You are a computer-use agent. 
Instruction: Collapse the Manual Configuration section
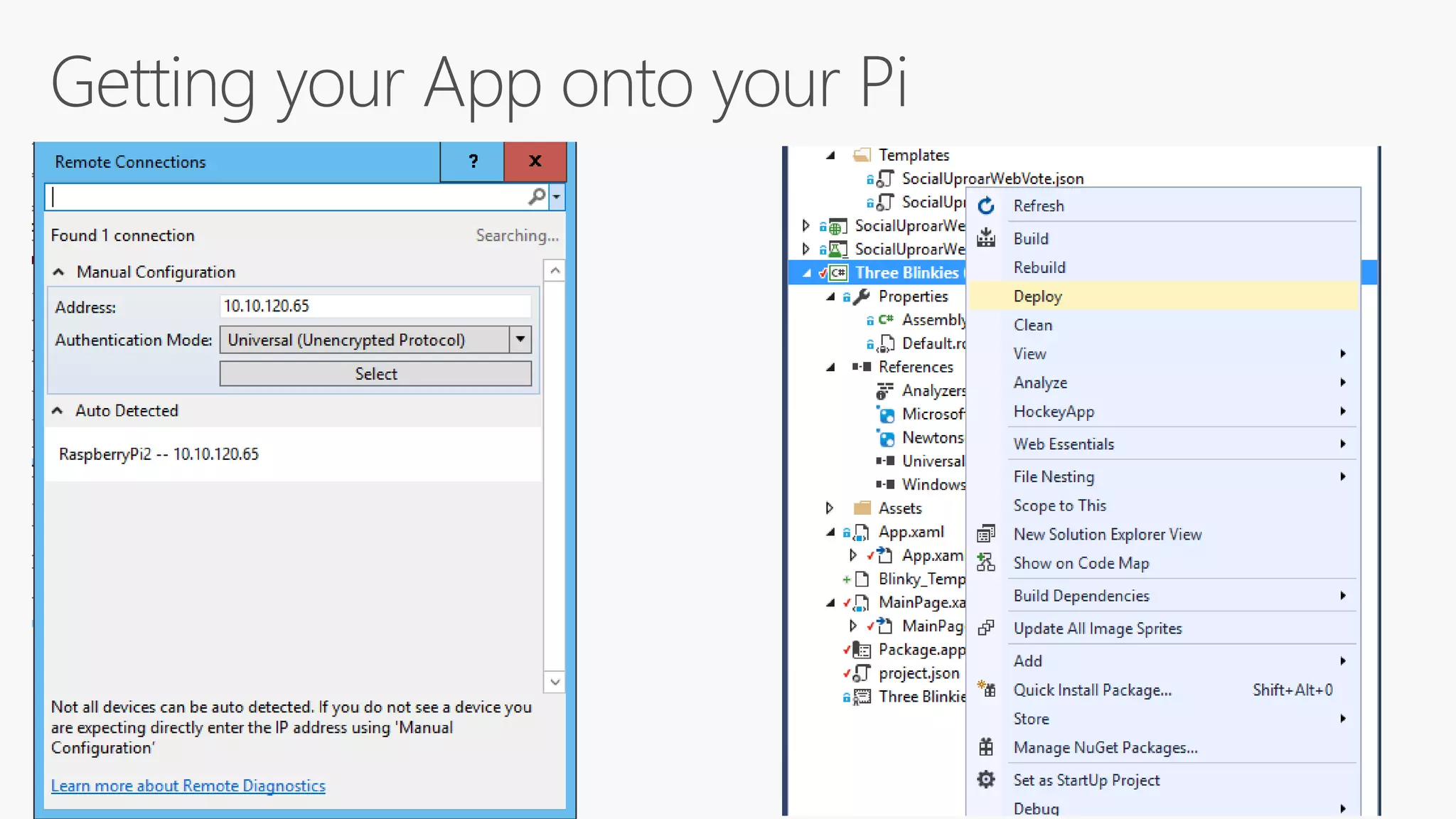click(x=59, y=272)
